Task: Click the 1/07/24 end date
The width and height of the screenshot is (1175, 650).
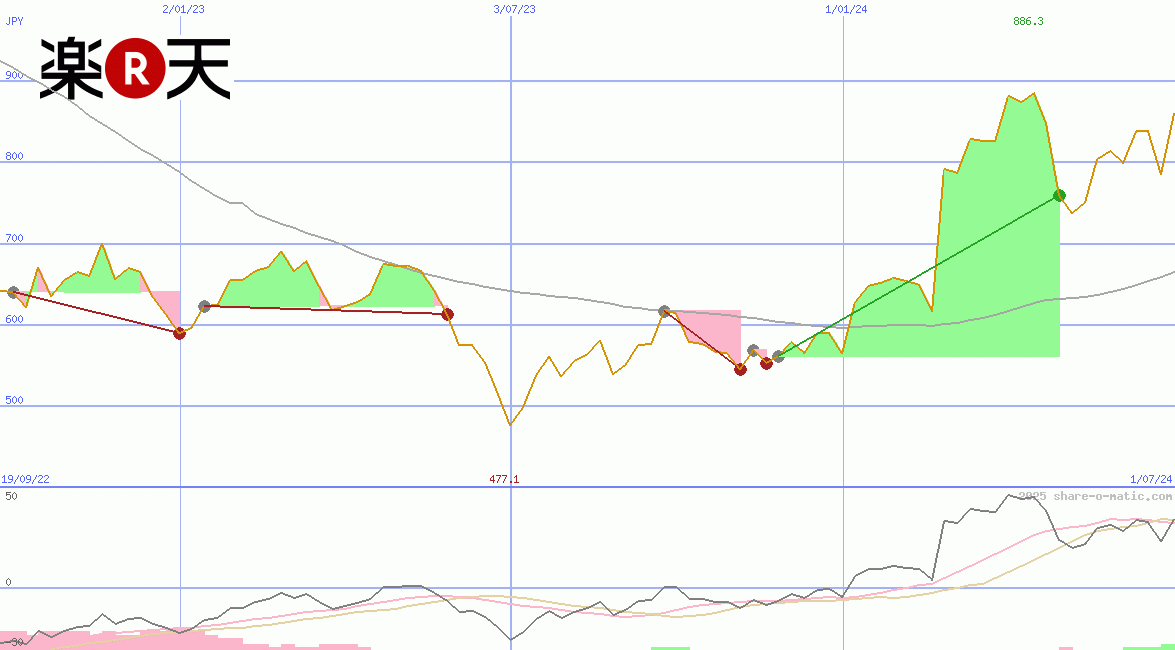Action: pyautogui.click(x=1151, y=479)
